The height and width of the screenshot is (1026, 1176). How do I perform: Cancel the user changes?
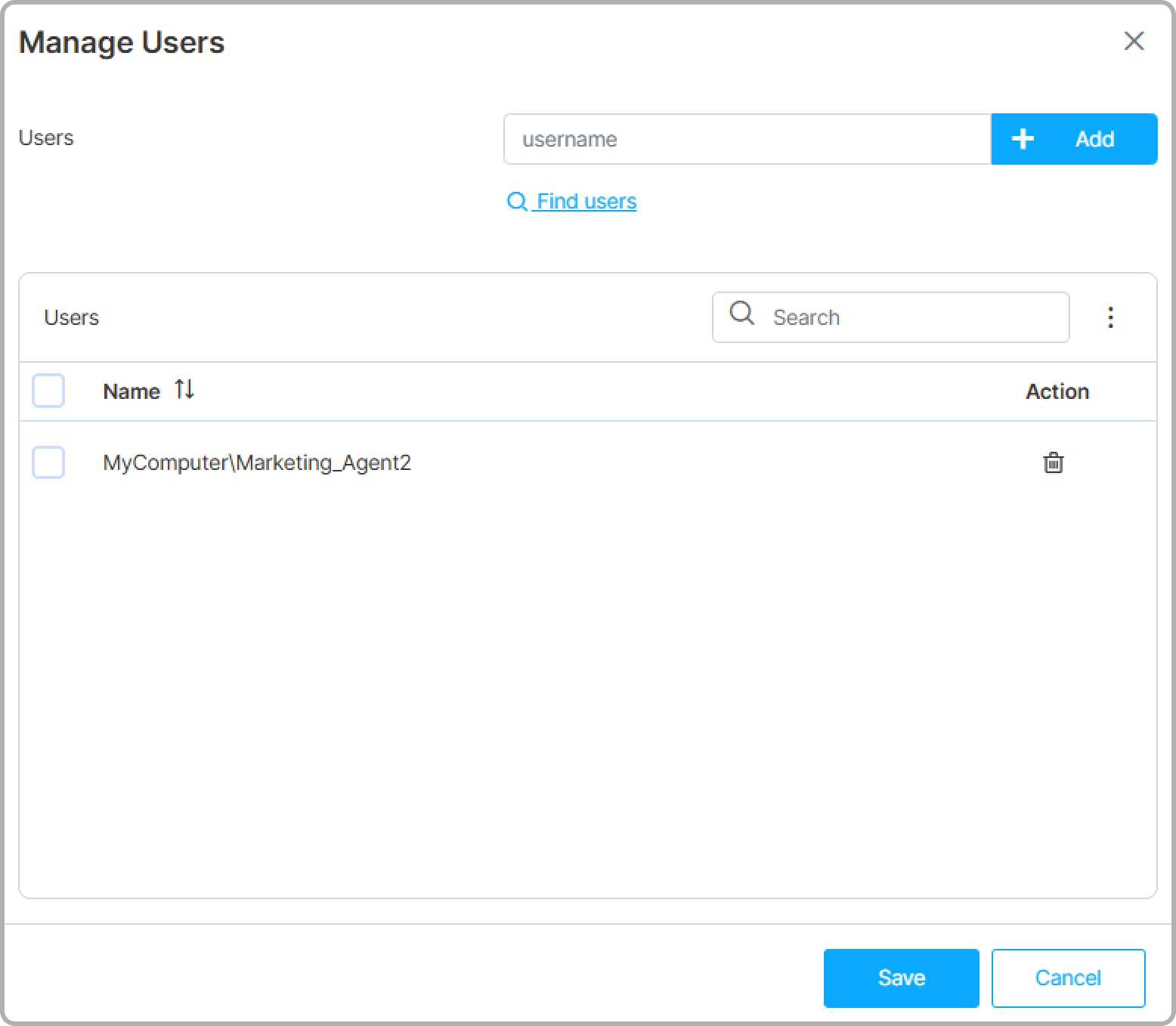1068,978
